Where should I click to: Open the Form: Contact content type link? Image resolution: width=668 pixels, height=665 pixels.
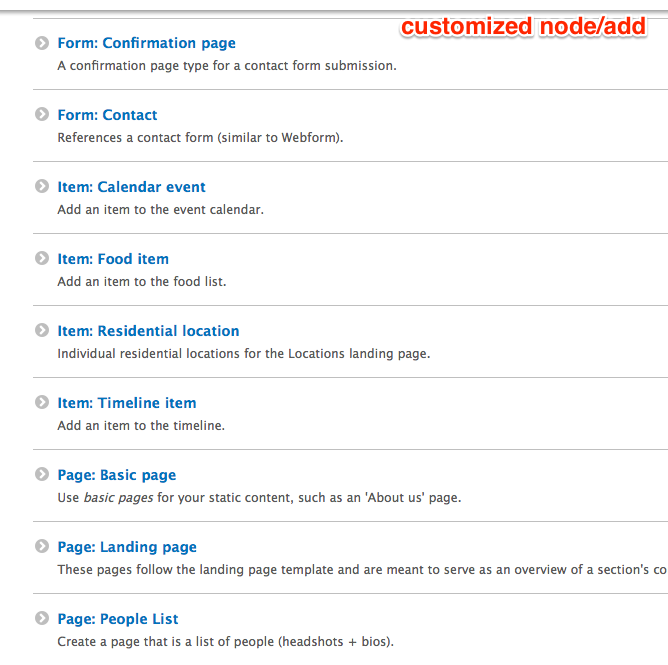(107, 115)
